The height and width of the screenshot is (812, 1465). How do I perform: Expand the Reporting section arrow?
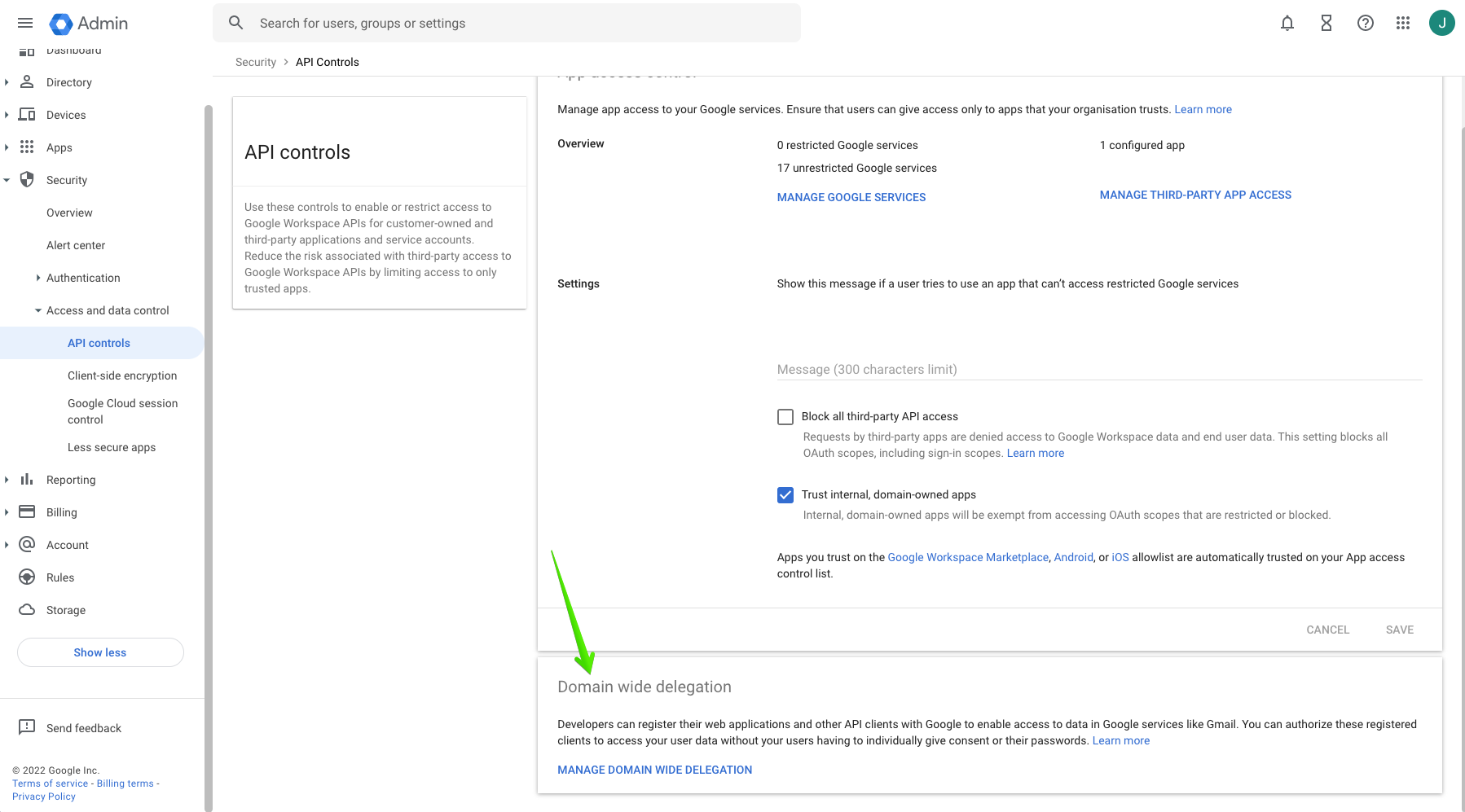pyautogui.click(x=7, y=480)
